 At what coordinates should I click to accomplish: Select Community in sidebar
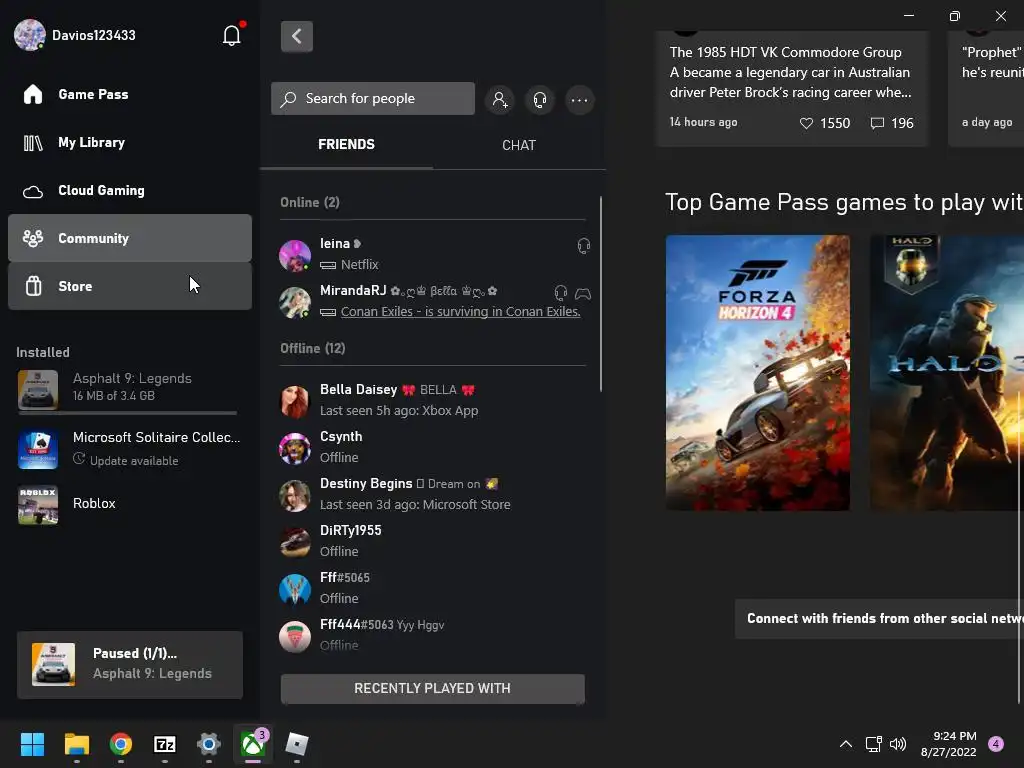[x=129, y=238]
